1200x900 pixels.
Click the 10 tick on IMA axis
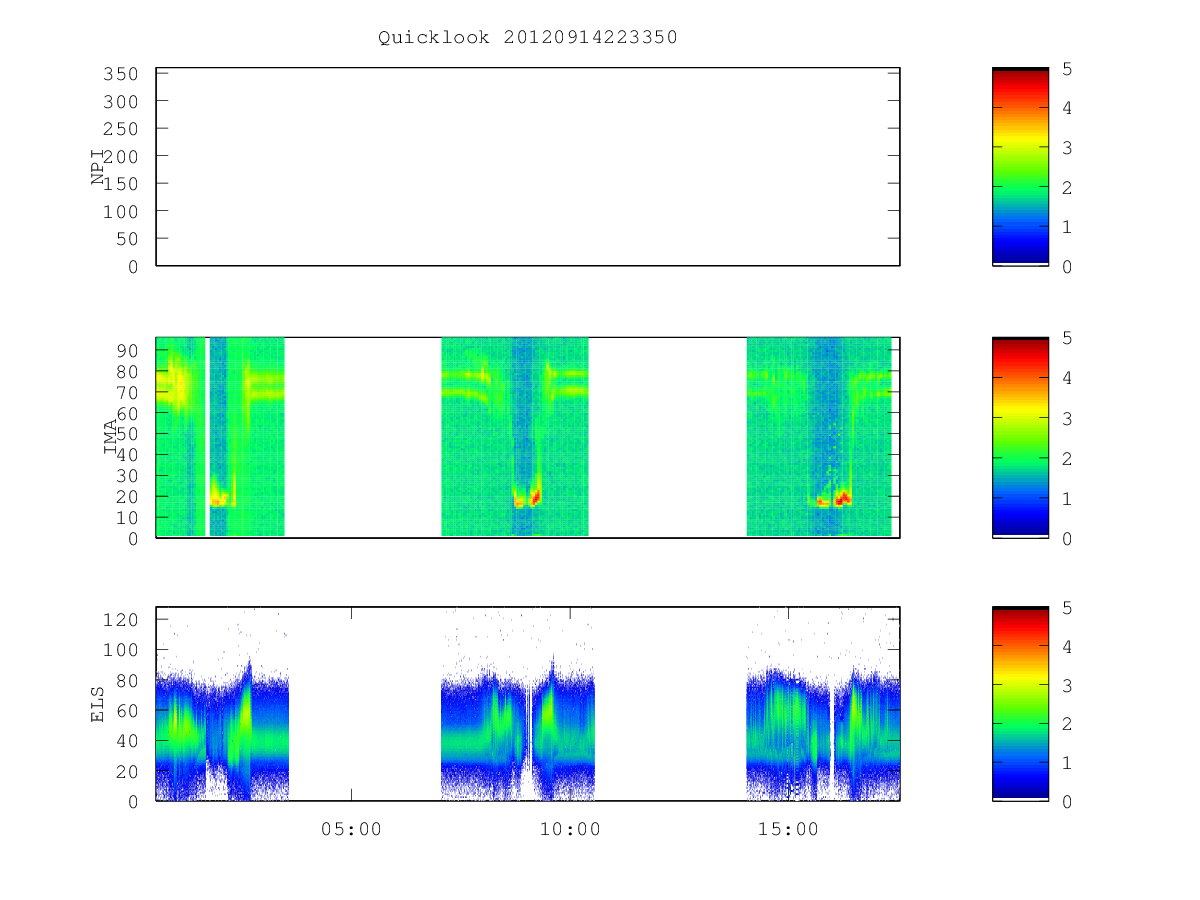(x=125, y=517)
